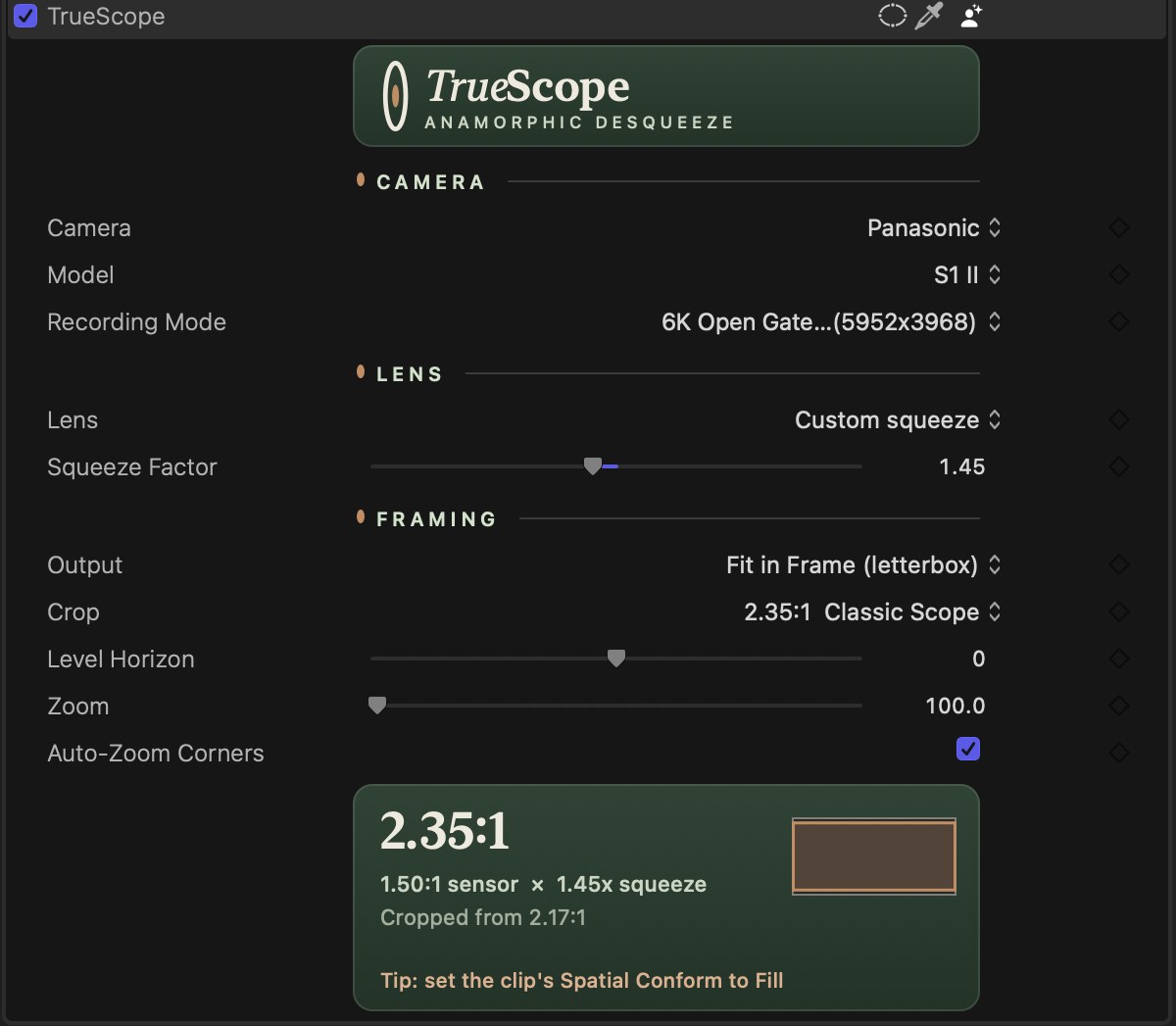Click the LENS section heading
The image size is (1176, 1026).
(410, 374)
